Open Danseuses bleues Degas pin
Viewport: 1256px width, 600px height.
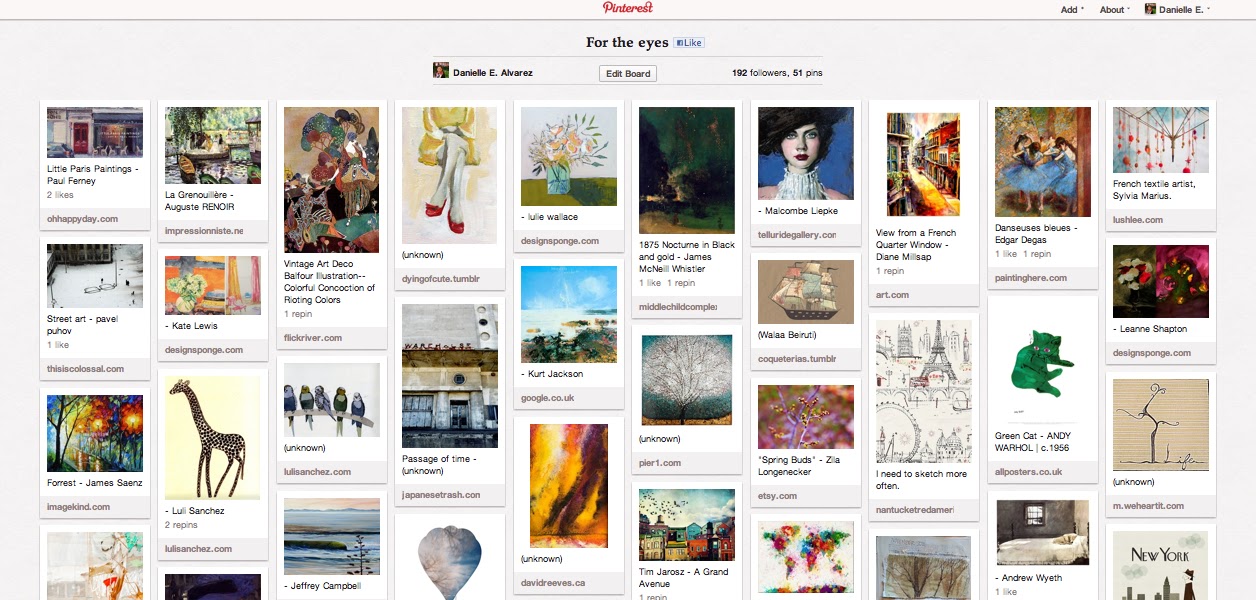coord(1042,162)
